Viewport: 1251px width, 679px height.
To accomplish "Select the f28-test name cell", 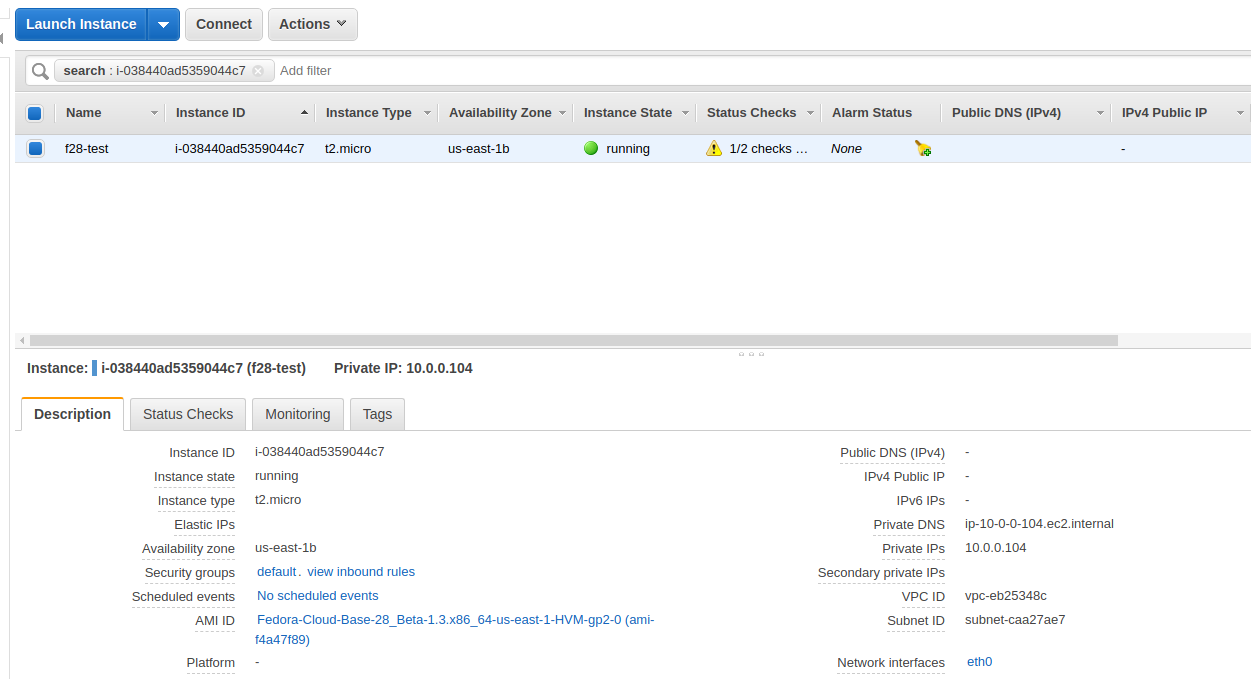I will tap(87, 148).
